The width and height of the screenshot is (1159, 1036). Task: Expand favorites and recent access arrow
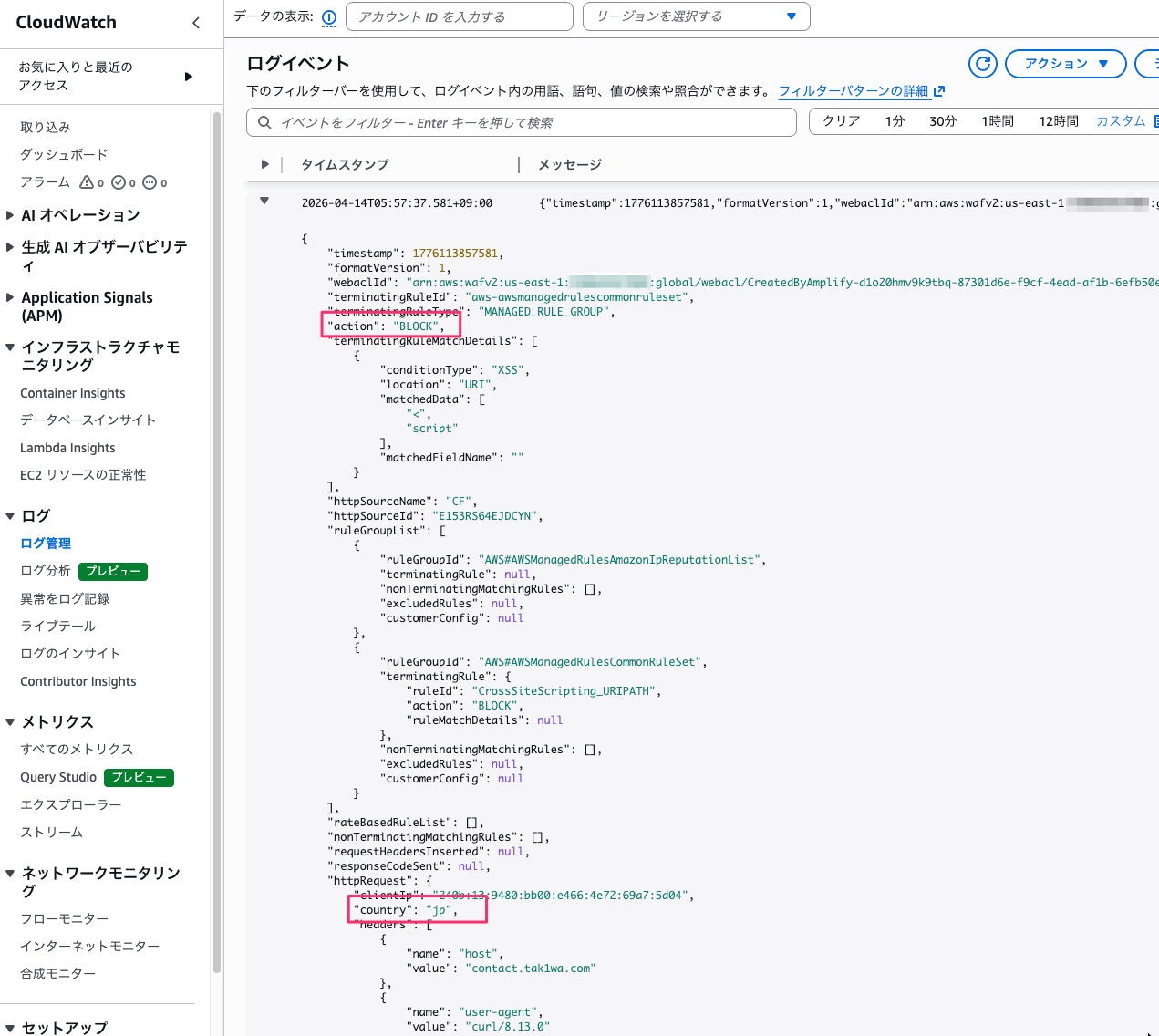[x=189, y=77]
